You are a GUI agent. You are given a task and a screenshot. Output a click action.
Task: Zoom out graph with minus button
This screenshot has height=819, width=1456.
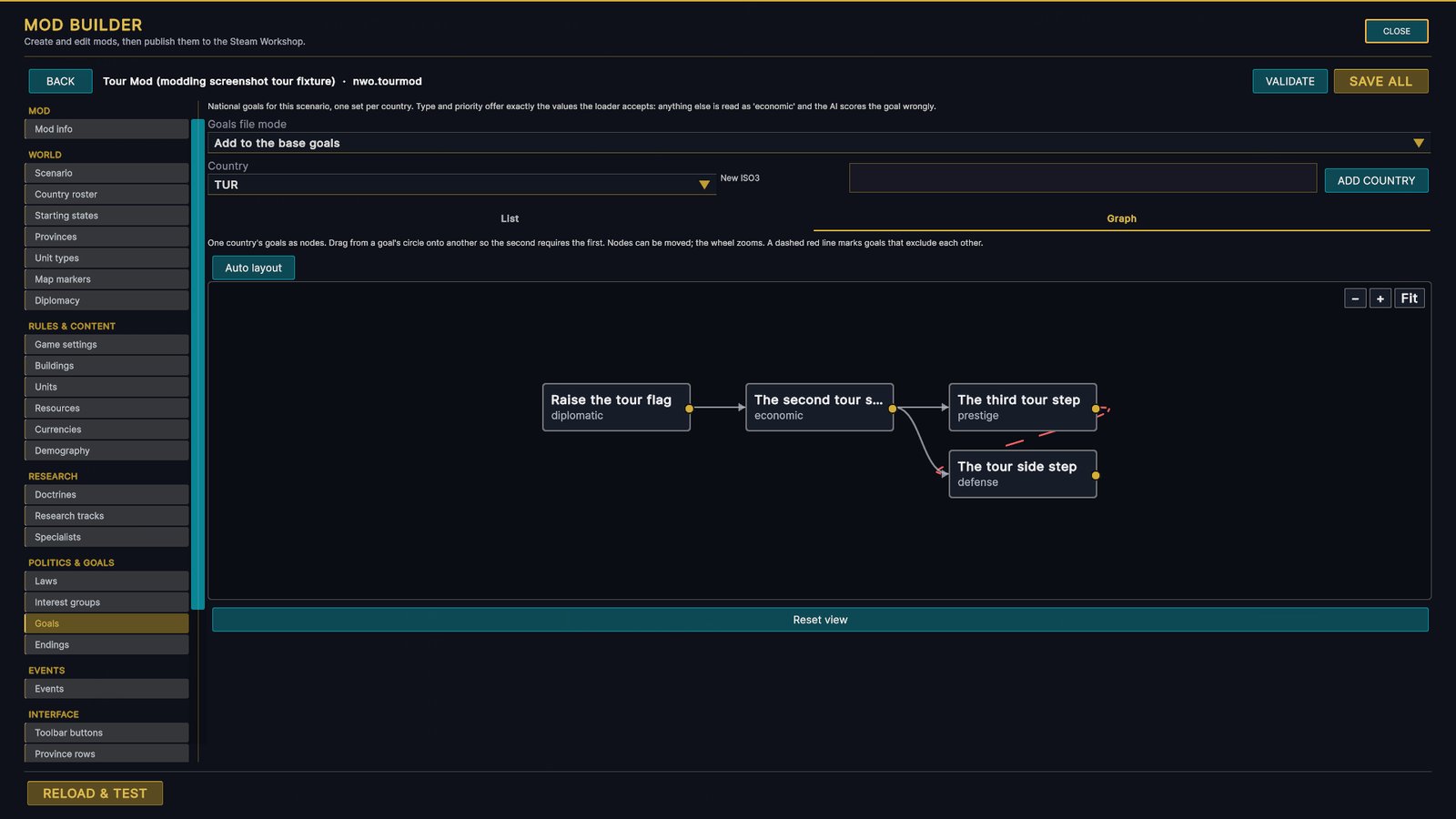pos(1355,298)
